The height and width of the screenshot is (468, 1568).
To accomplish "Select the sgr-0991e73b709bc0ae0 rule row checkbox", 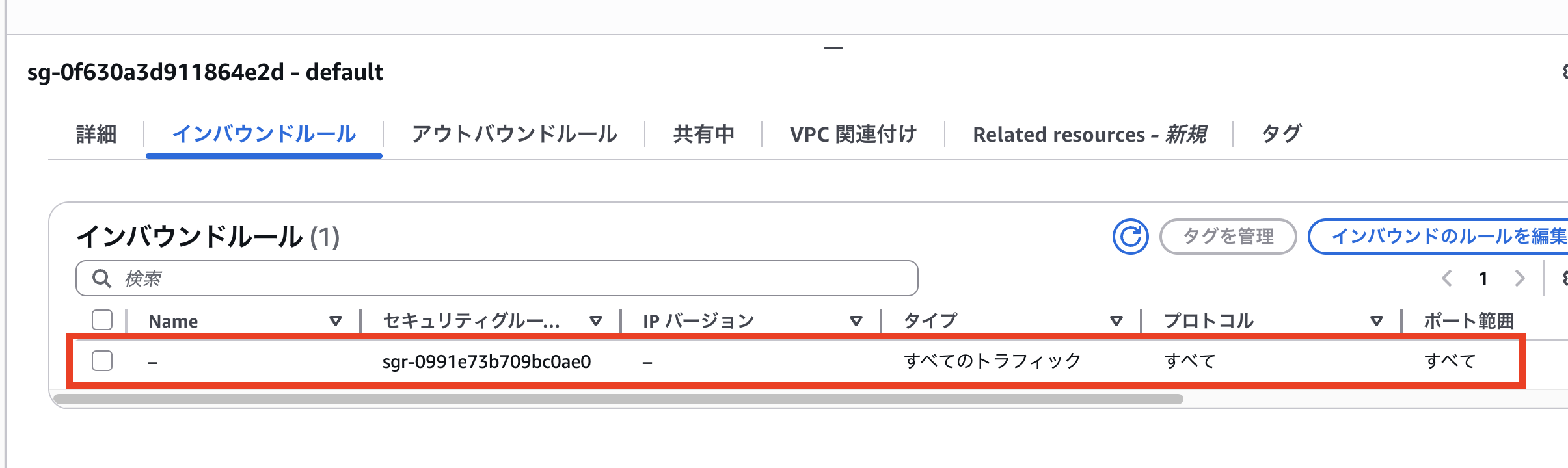I will click(x=101, y=361).
